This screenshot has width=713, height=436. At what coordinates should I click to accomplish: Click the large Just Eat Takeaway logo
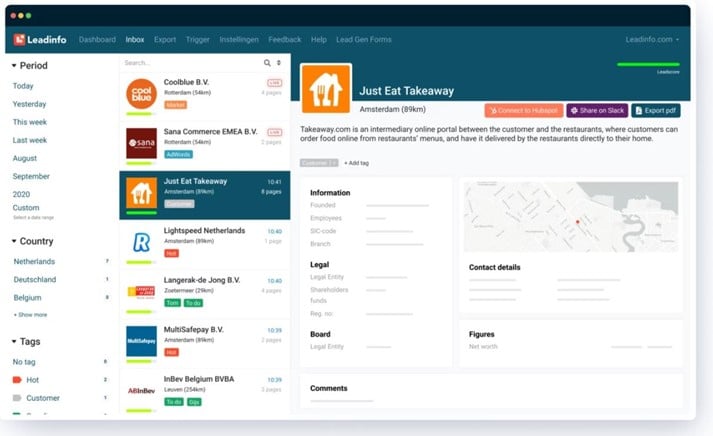point(326,88)
